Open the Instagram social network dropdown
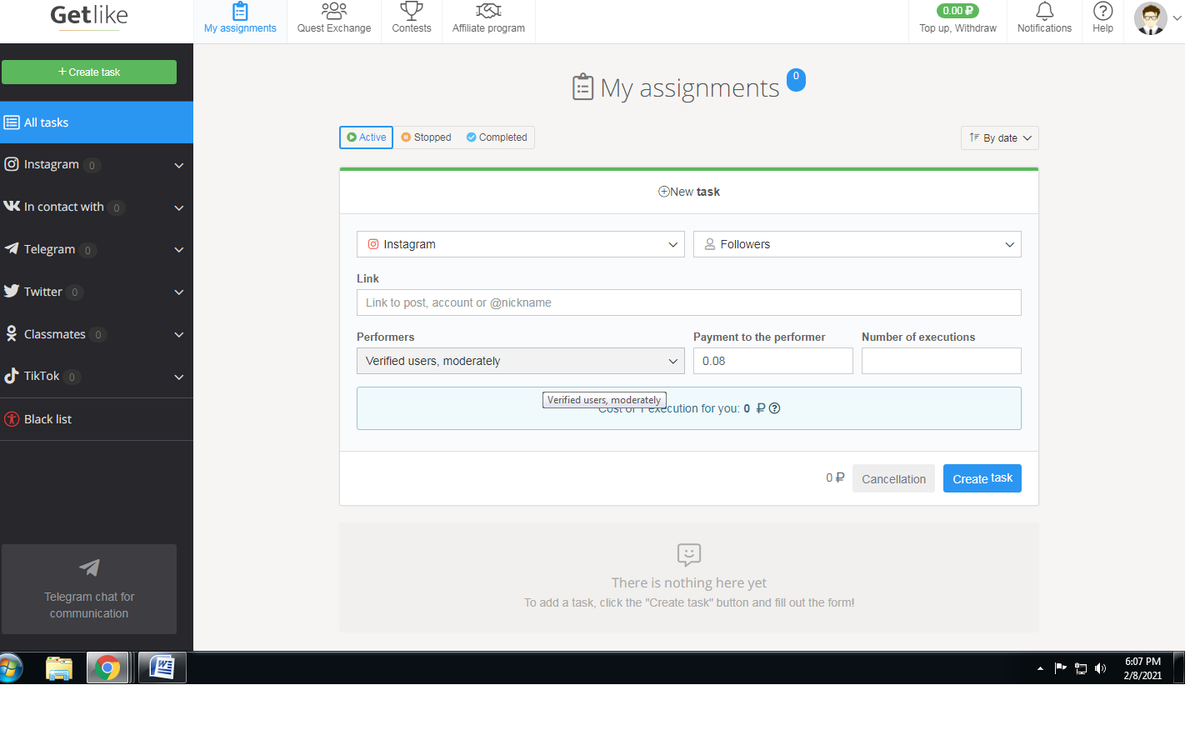The height and width of the screenshot is (750, 1200). coord(521,244)
